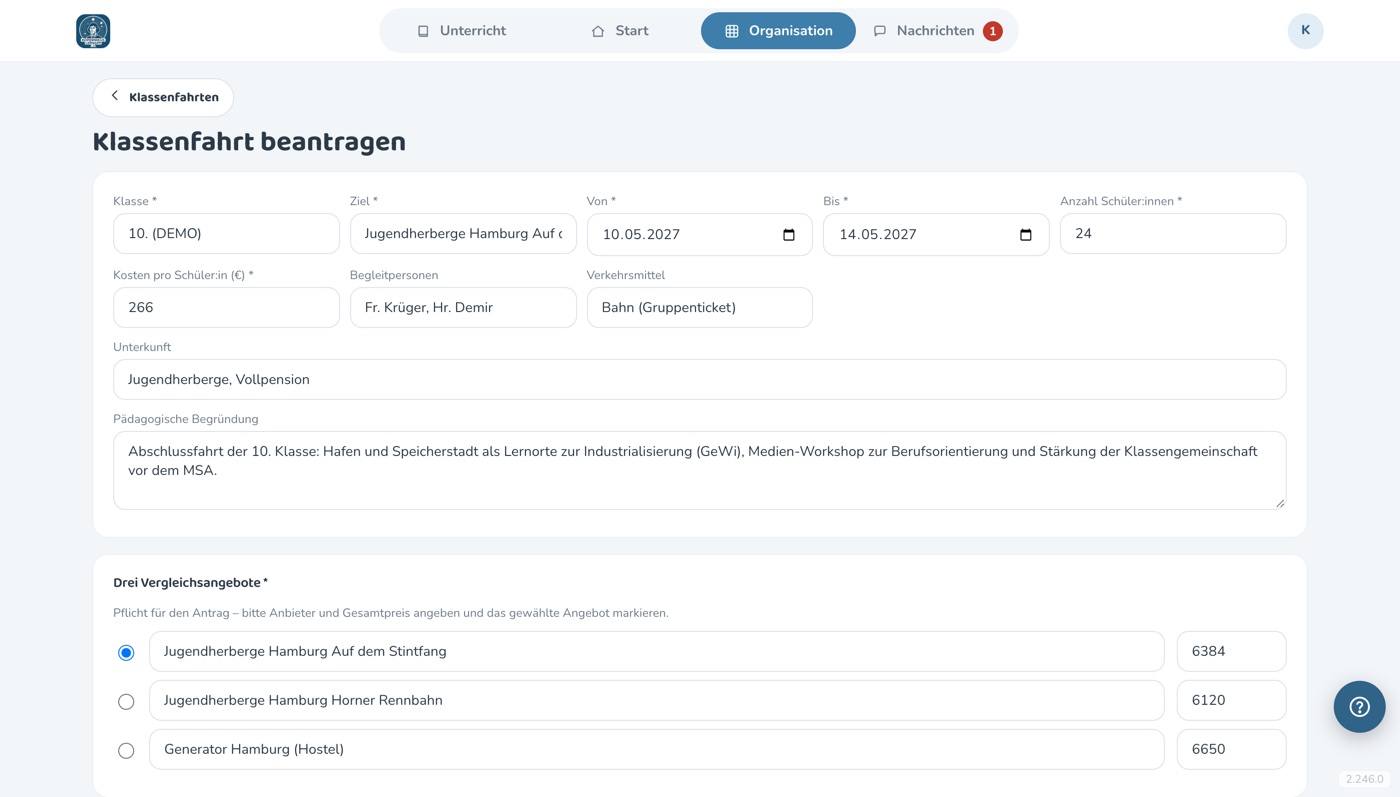
Task: Click the Unterricht tab book icon
Action: (x=423, y=31)
